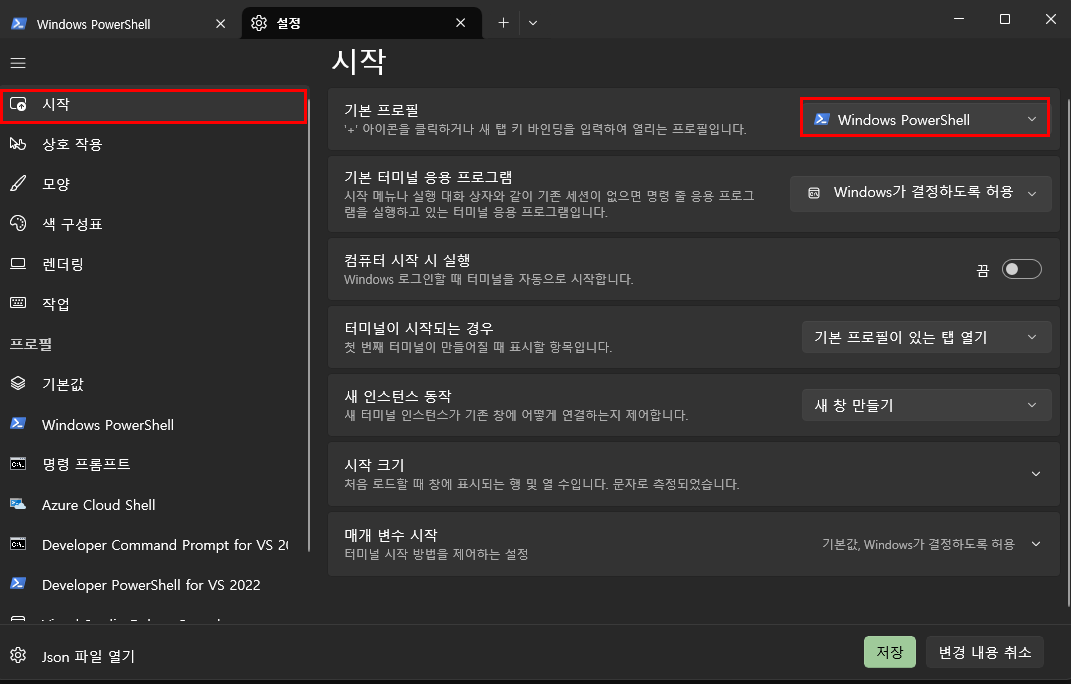Open the 명령 프롬프트 profile settings
The width and height of the screenshot is (1071, 684).
[x=154, y=464]
